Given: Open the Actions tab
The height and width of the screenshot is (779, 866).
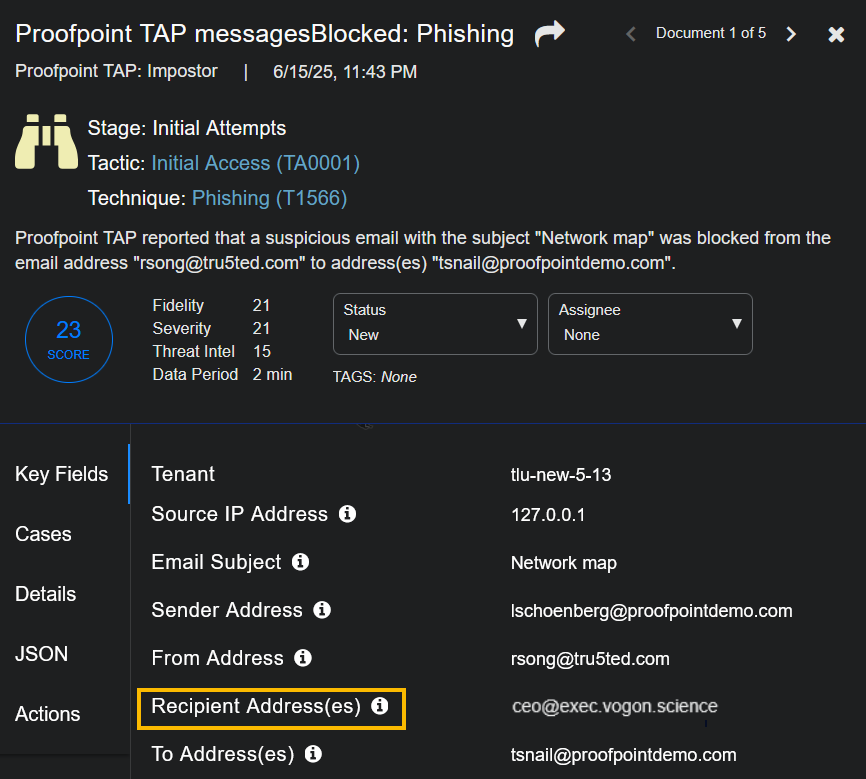Looking at the screenshot, I should pyautogui.click(x=48, y=714).
